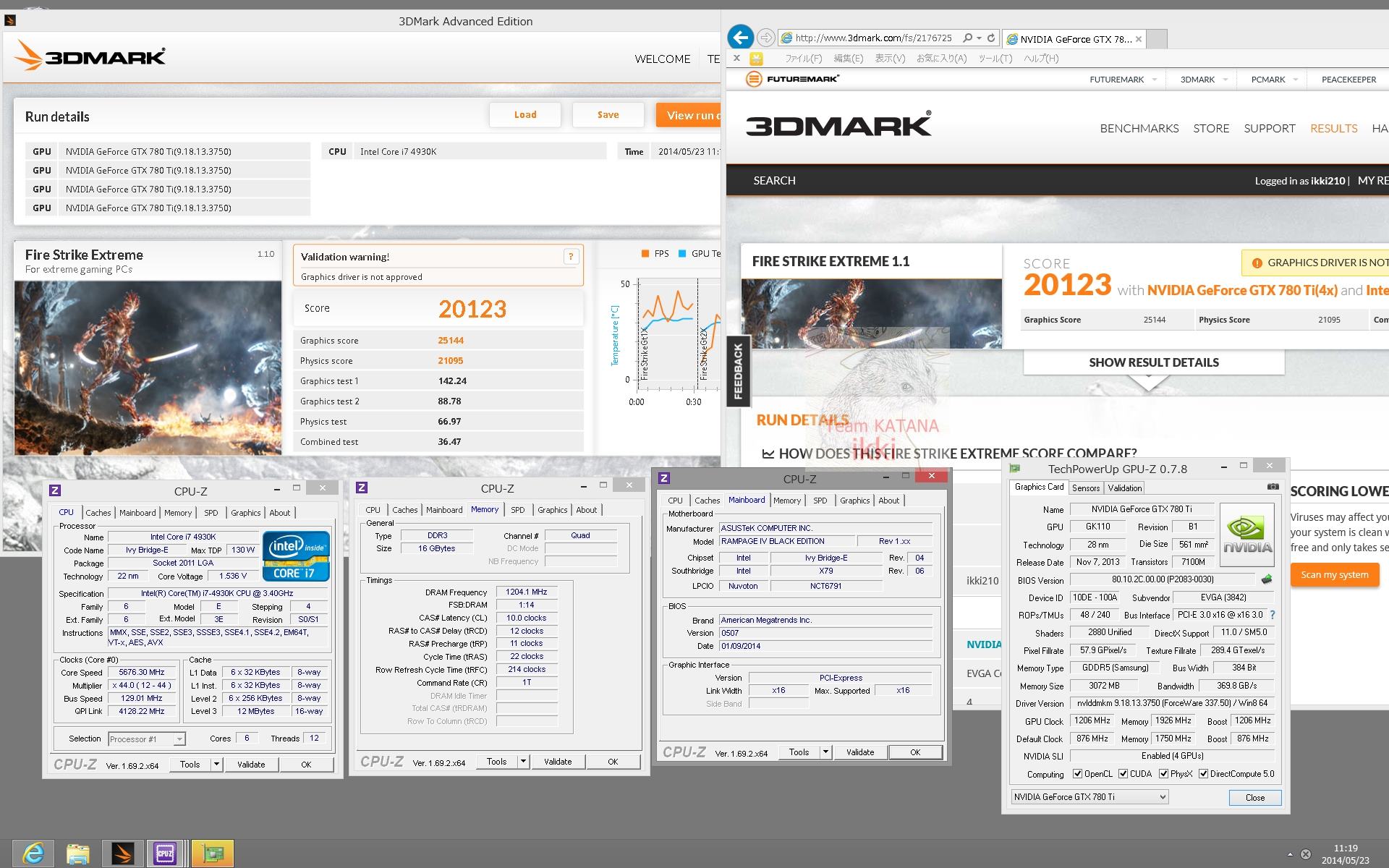Expand Tools dropdown arrow in CPU-Z Memory window
The height and width of the screenshot is (868, 1389).
coord(523,762)
